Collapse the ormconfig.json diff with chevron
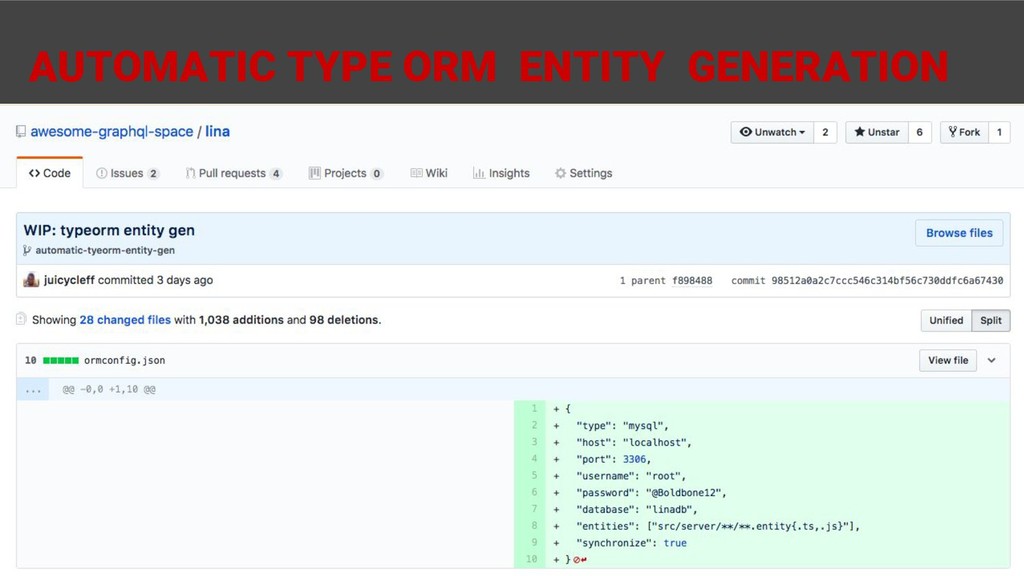 [991, 360]
